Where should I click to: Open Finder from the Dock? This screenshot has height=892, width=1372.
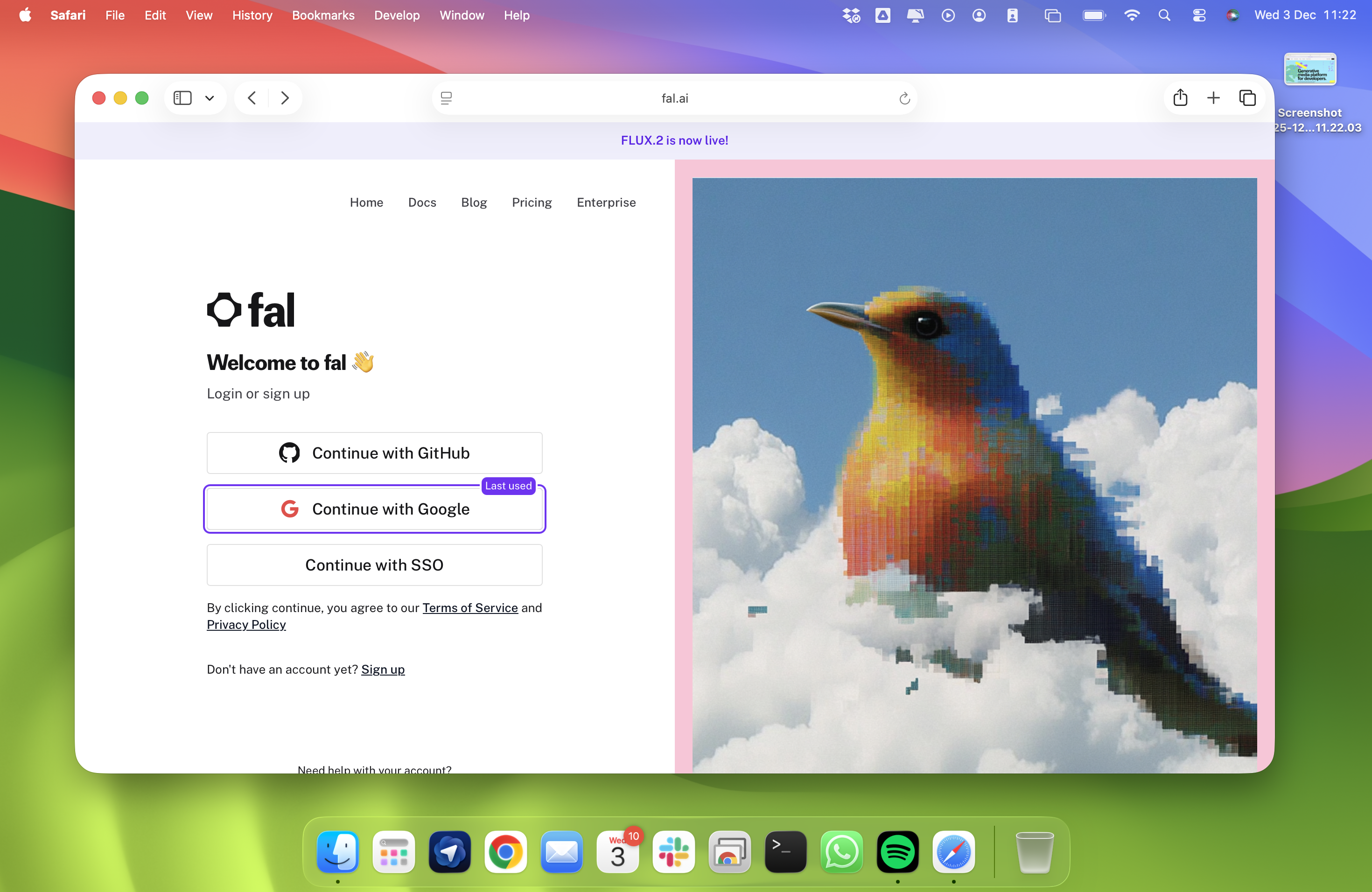[x=338, y=852]
